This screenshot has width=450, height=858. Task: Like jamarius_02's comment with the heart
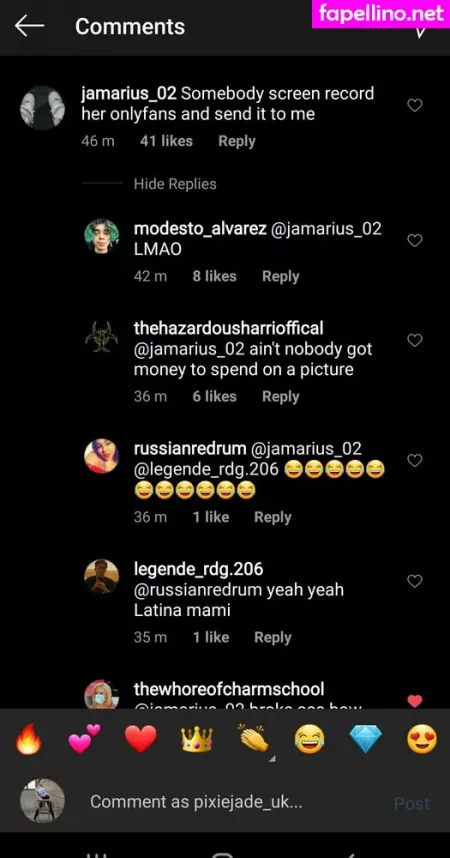click(x=415, y=105)
